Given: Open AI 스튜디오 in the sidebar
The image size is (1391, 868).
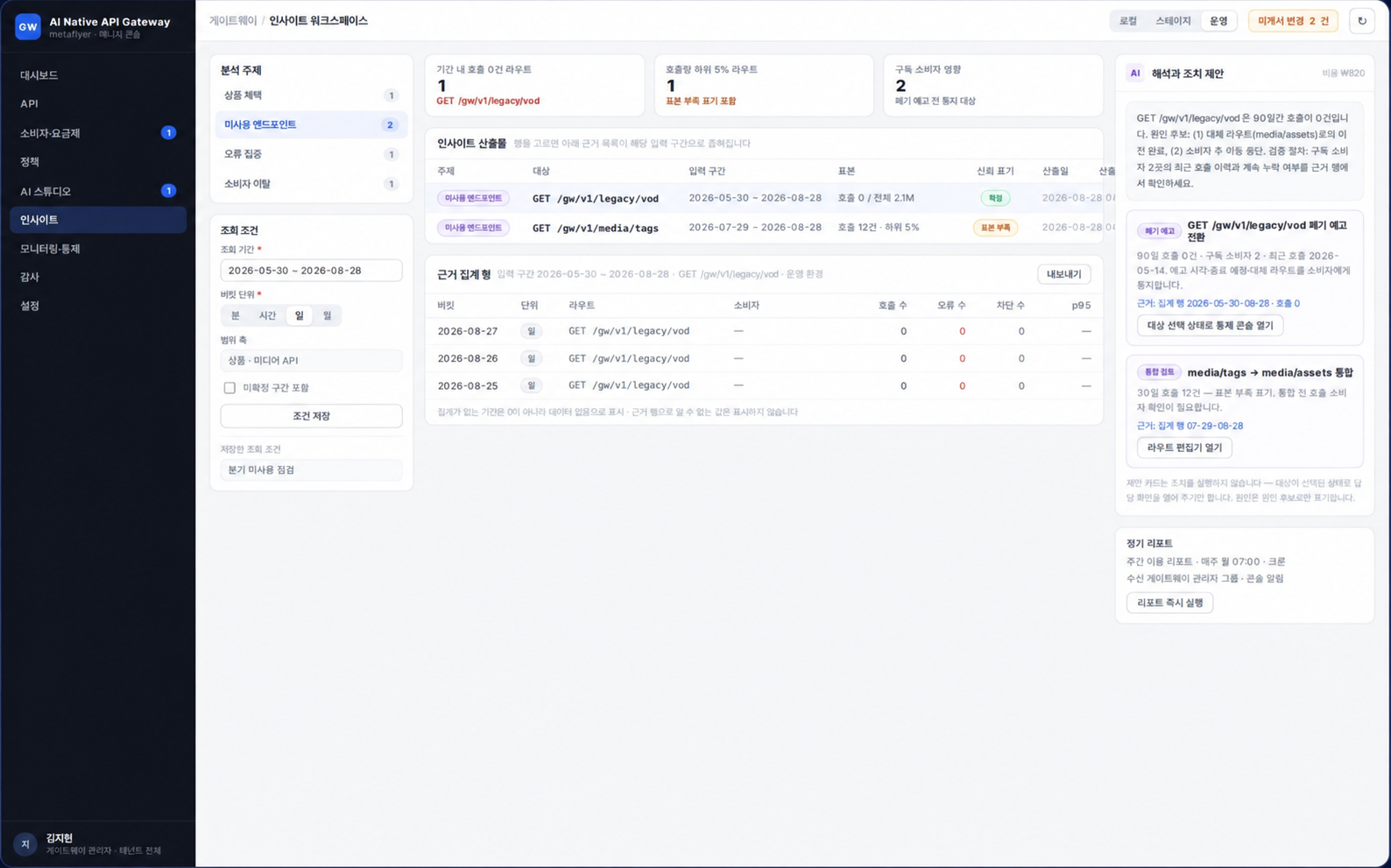Looking at the screenshot, I should click(98, 191).
